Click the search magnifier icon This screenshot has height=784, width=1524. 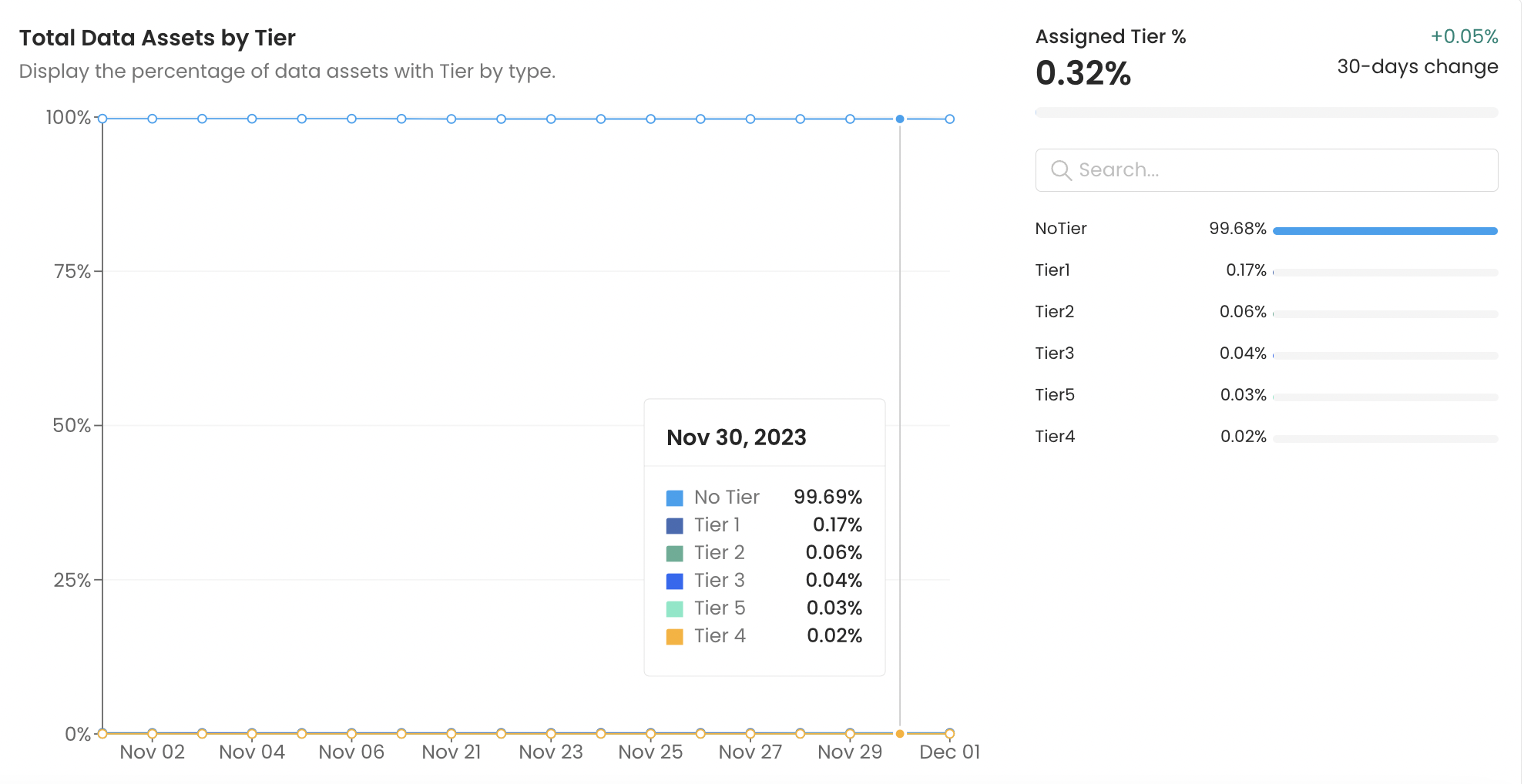1061,170
